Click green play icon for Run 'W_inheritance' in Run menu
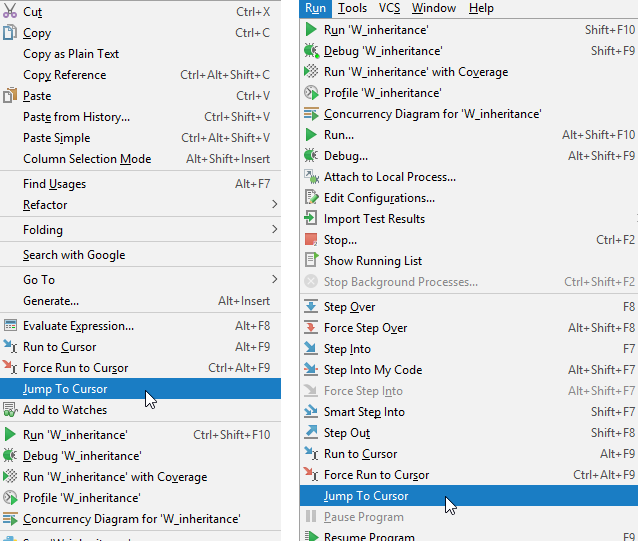638x541 pixels. pos(311,29)
